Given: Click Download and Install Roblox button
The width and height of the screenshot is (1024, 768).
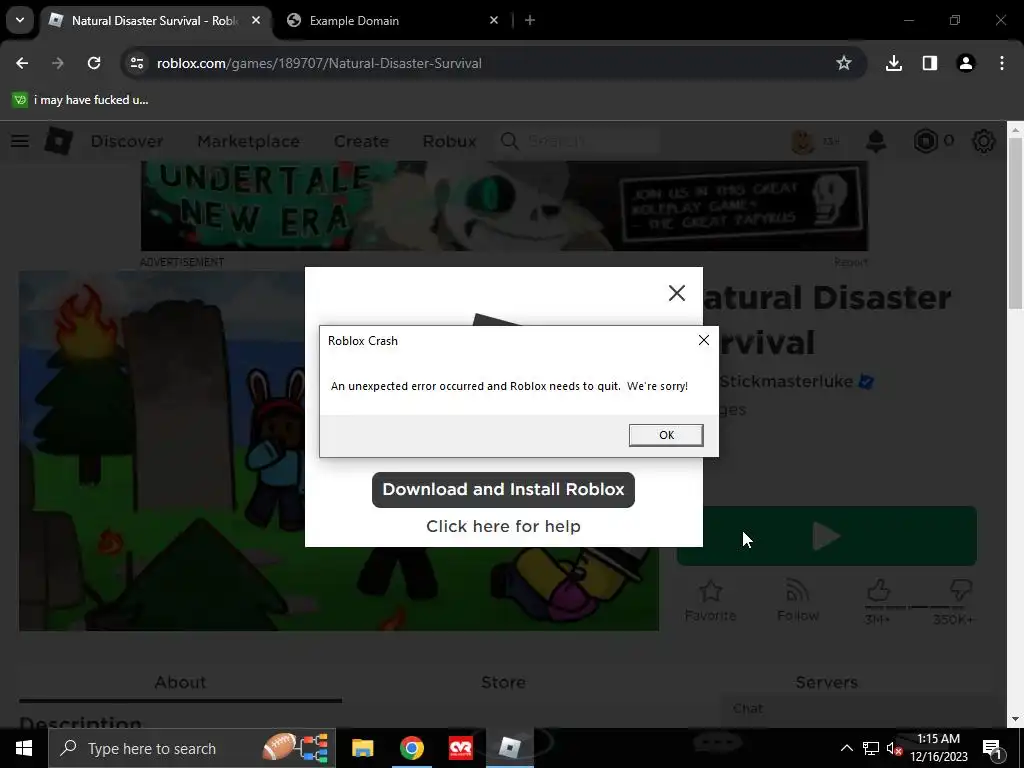Looking at the screenshot, I should pyautogui.click(x=503, y=490).
